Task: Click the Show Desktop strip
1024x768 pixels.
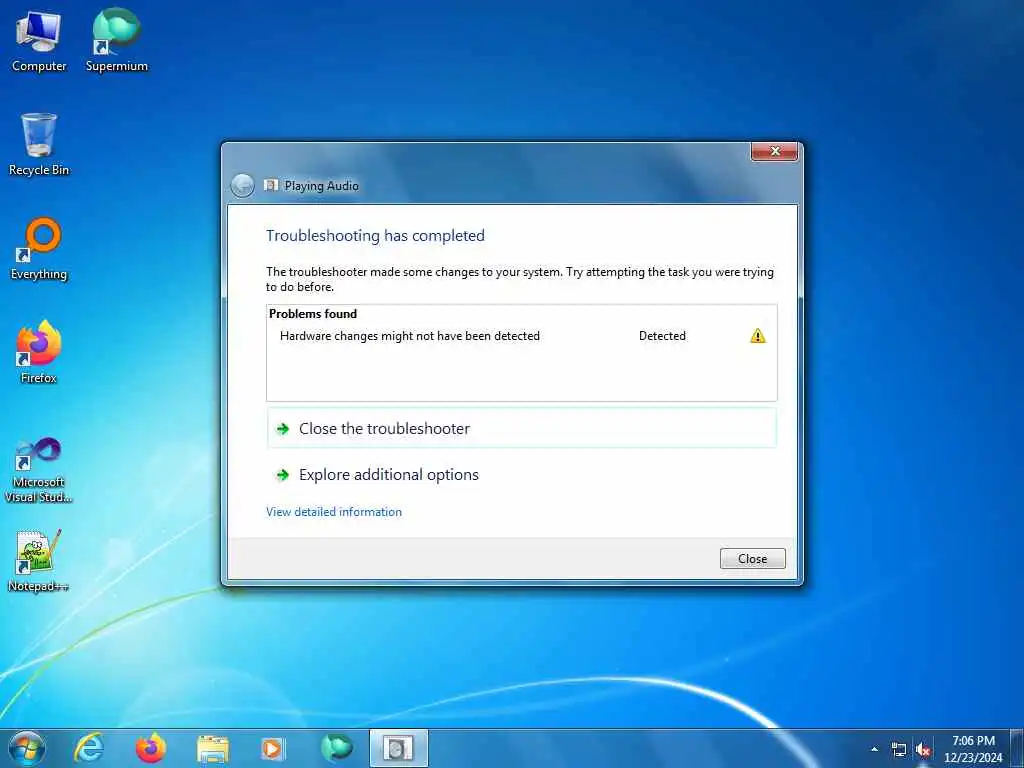Action: (x=1017, y=749)
